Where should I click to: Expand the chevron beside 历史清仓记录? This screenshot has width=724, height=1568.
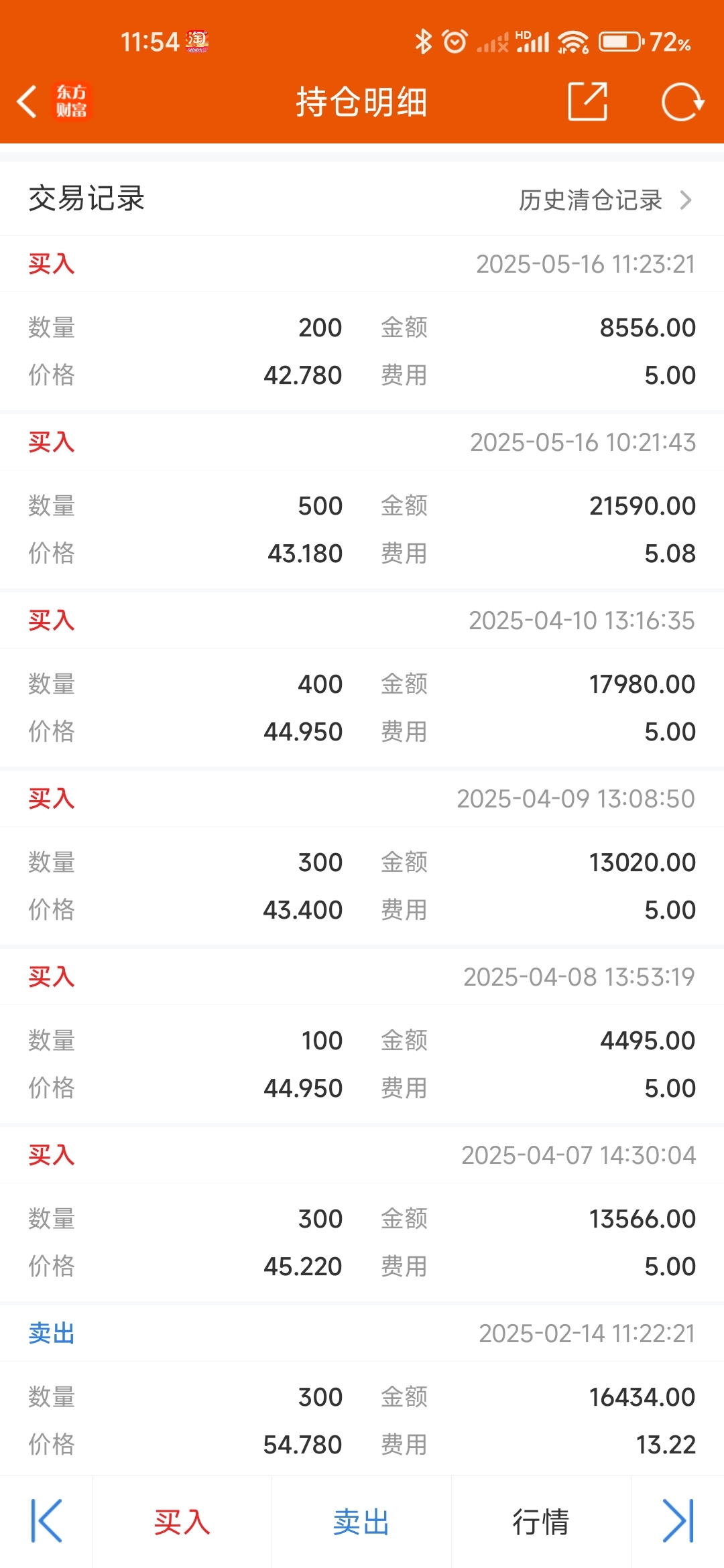685,200
